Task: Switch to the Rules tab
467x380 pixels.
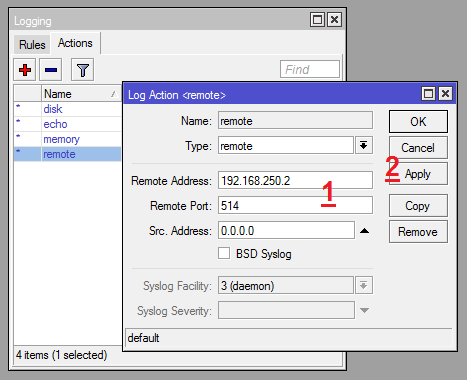Action: pyautogui.click(x=32, y=44)
